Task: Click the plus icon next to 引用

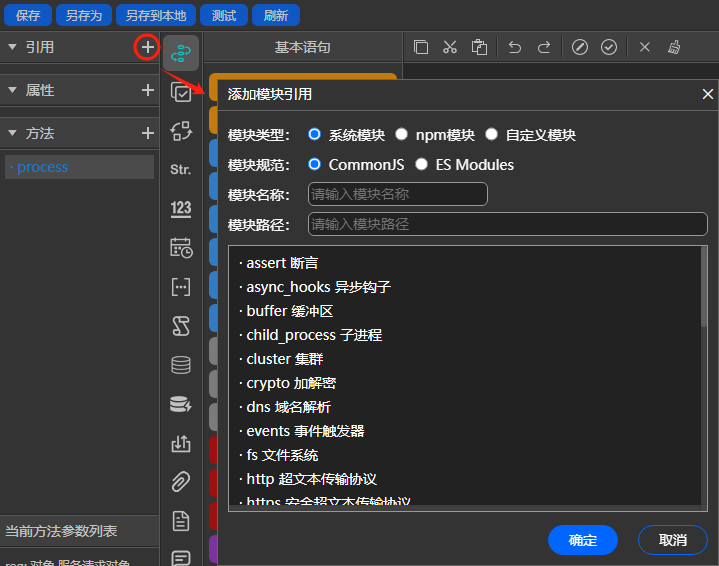Action: coord(147,47)
